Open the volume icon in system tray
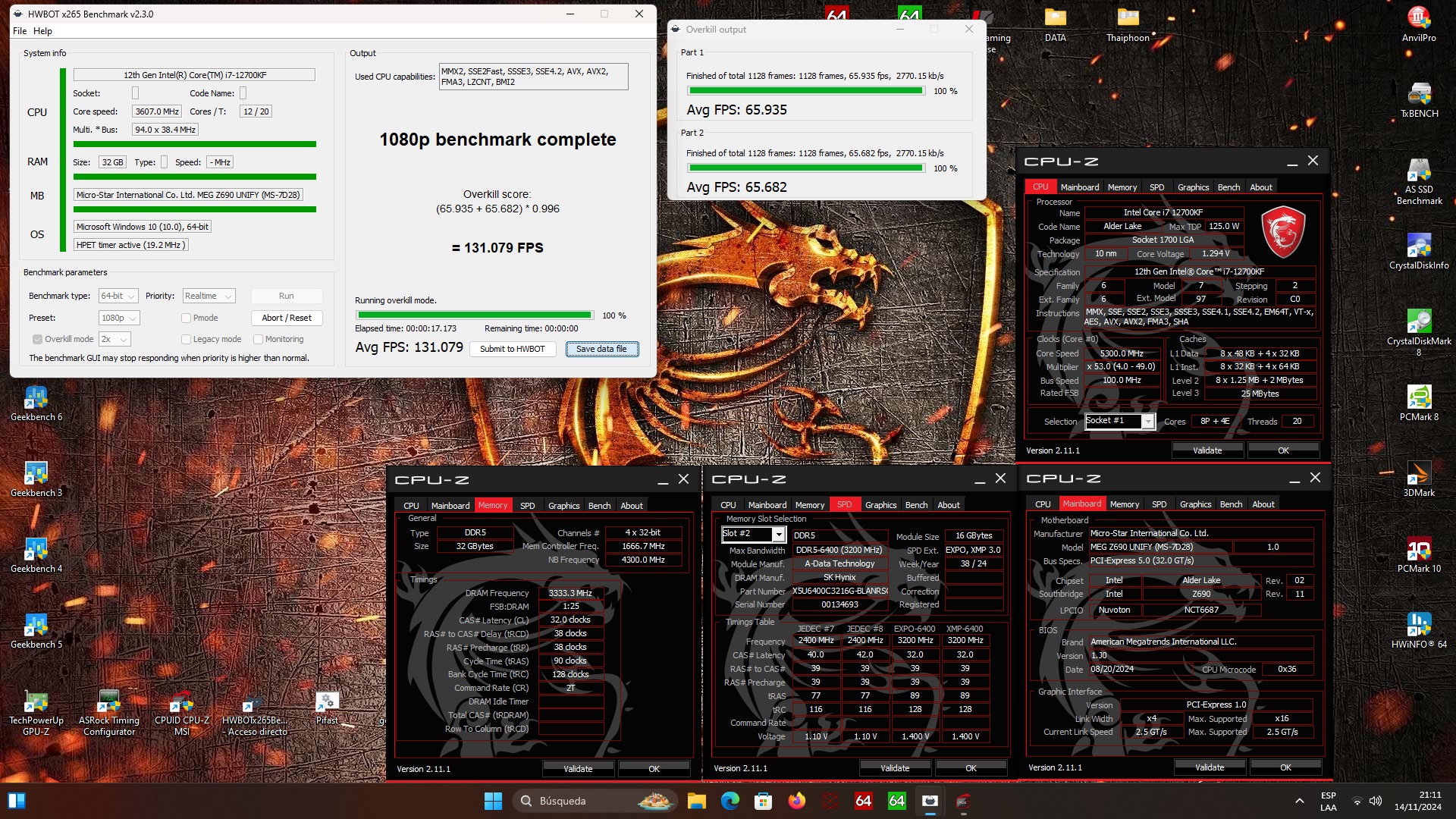 [1376, 801]
